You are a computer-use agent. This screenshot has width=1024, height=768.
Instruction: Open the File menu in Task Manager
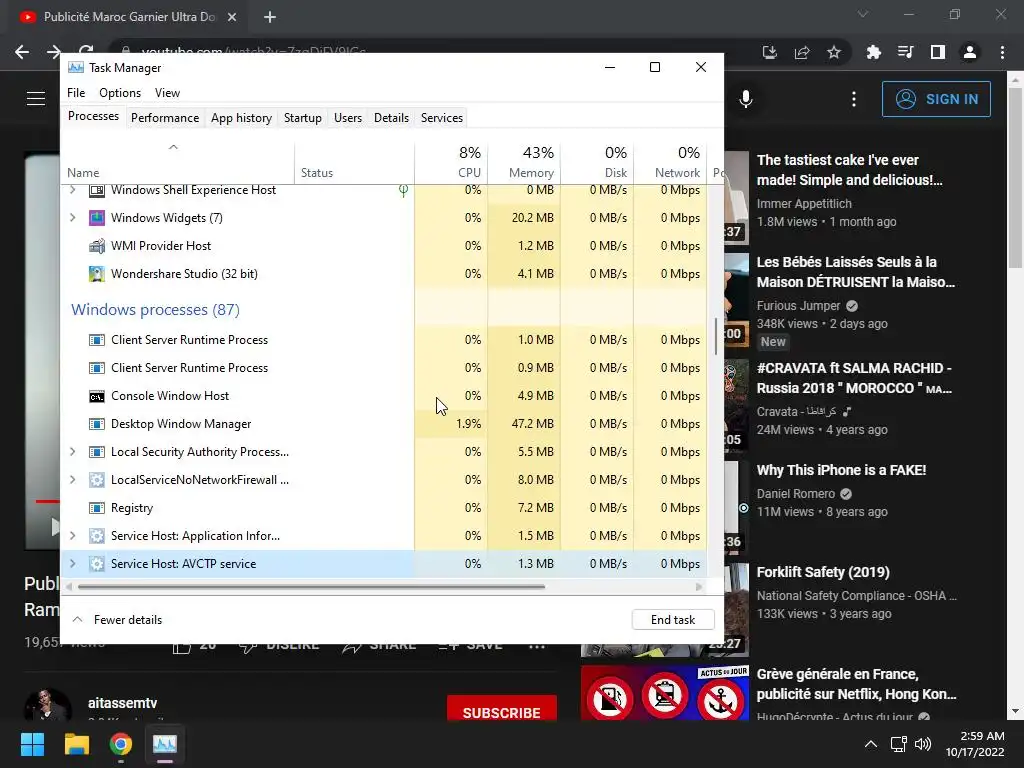click(x=76, y=93)
